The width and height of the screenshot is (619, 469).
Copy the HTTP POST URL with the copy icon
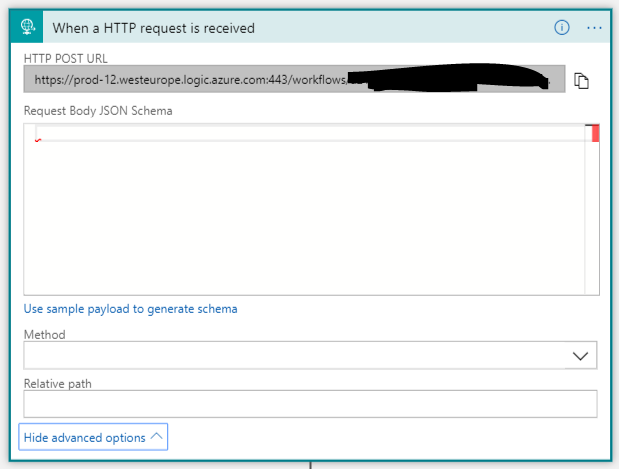point(581,80)
